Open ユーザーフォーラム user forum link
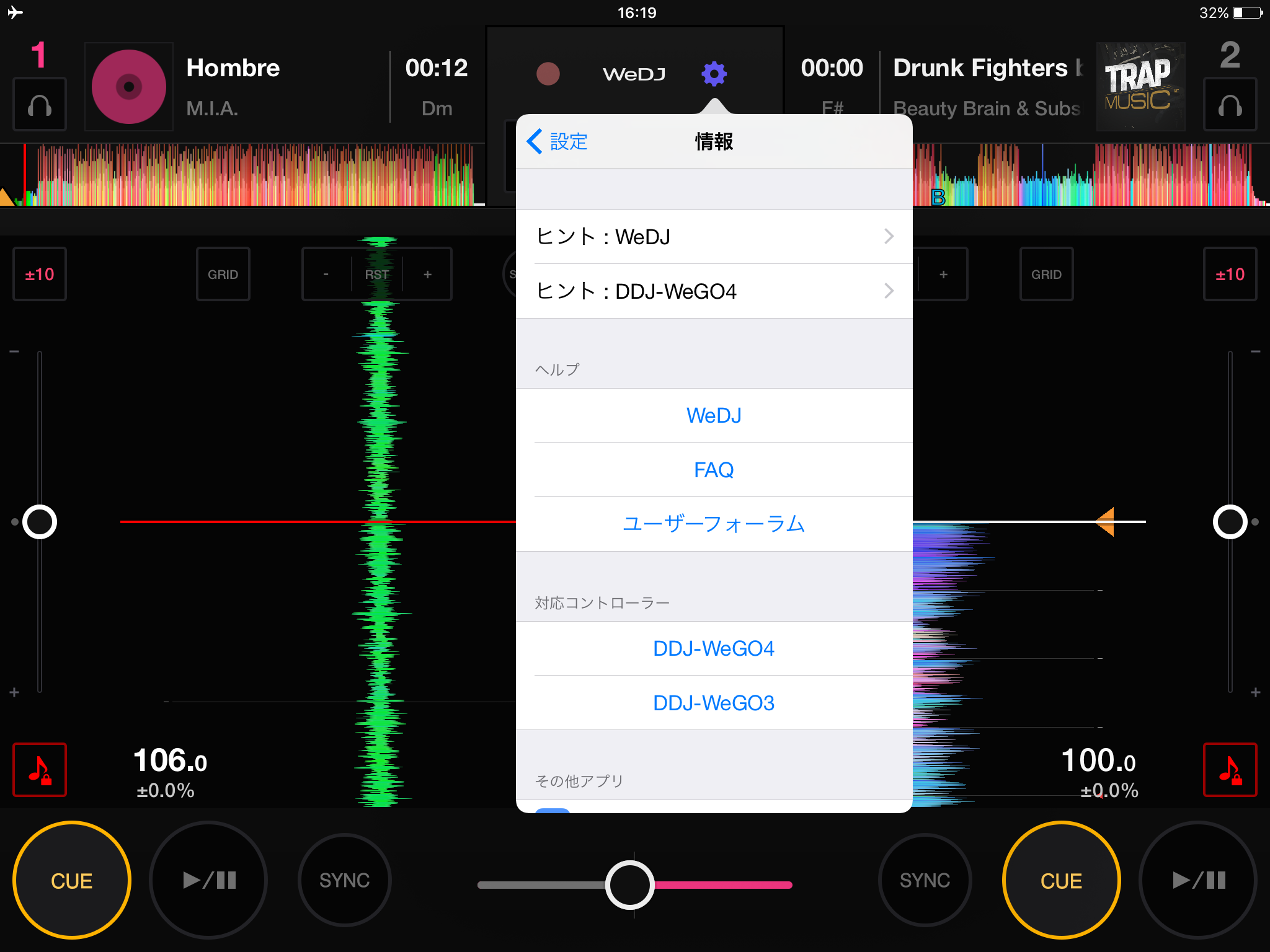This screenshot has width=1270, height=952. [x=714, y=524]
